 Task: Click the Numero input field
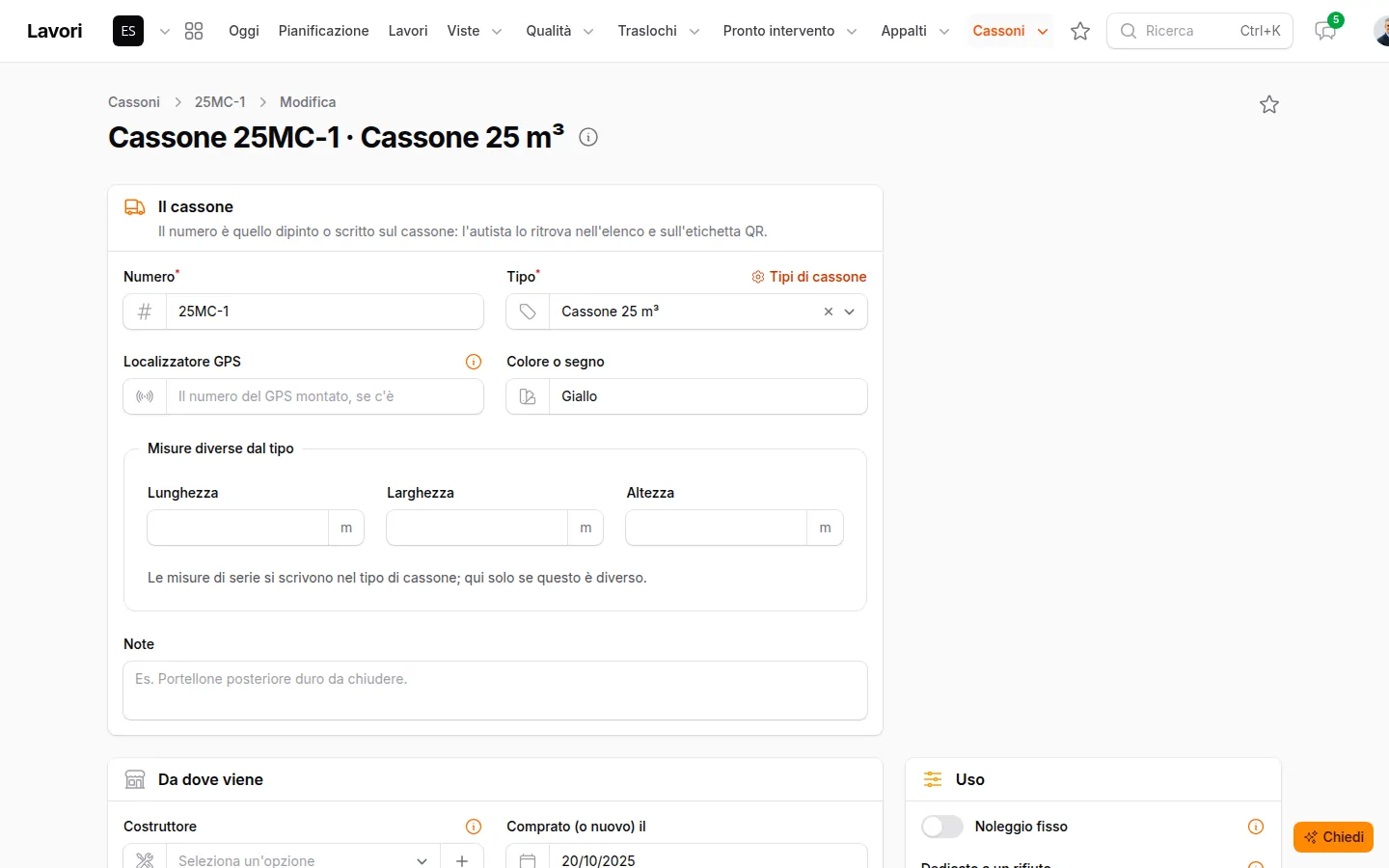(x=324, y=312)
